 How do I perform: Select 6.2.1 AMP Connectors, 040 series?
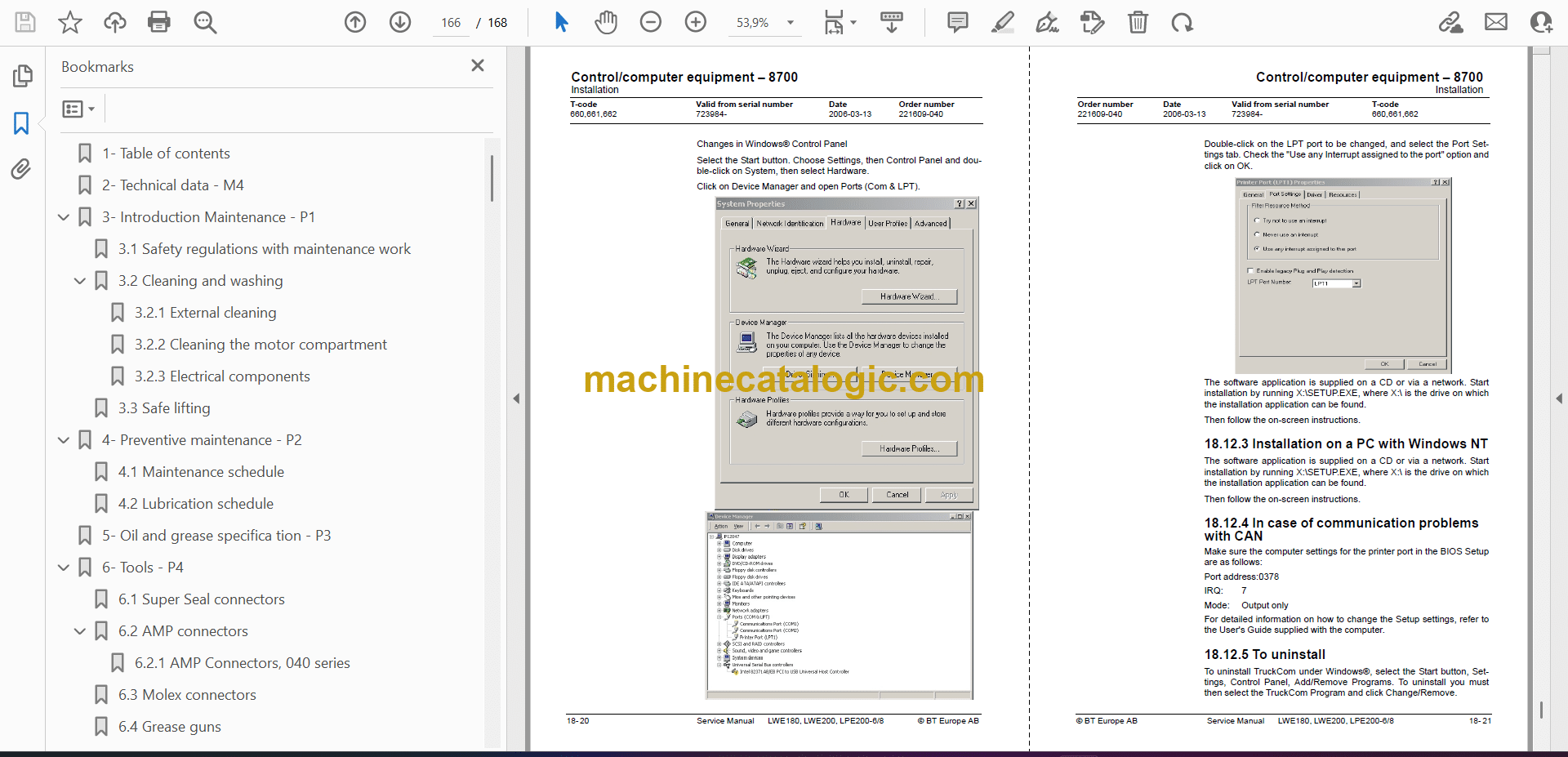(x=243, y=663)
